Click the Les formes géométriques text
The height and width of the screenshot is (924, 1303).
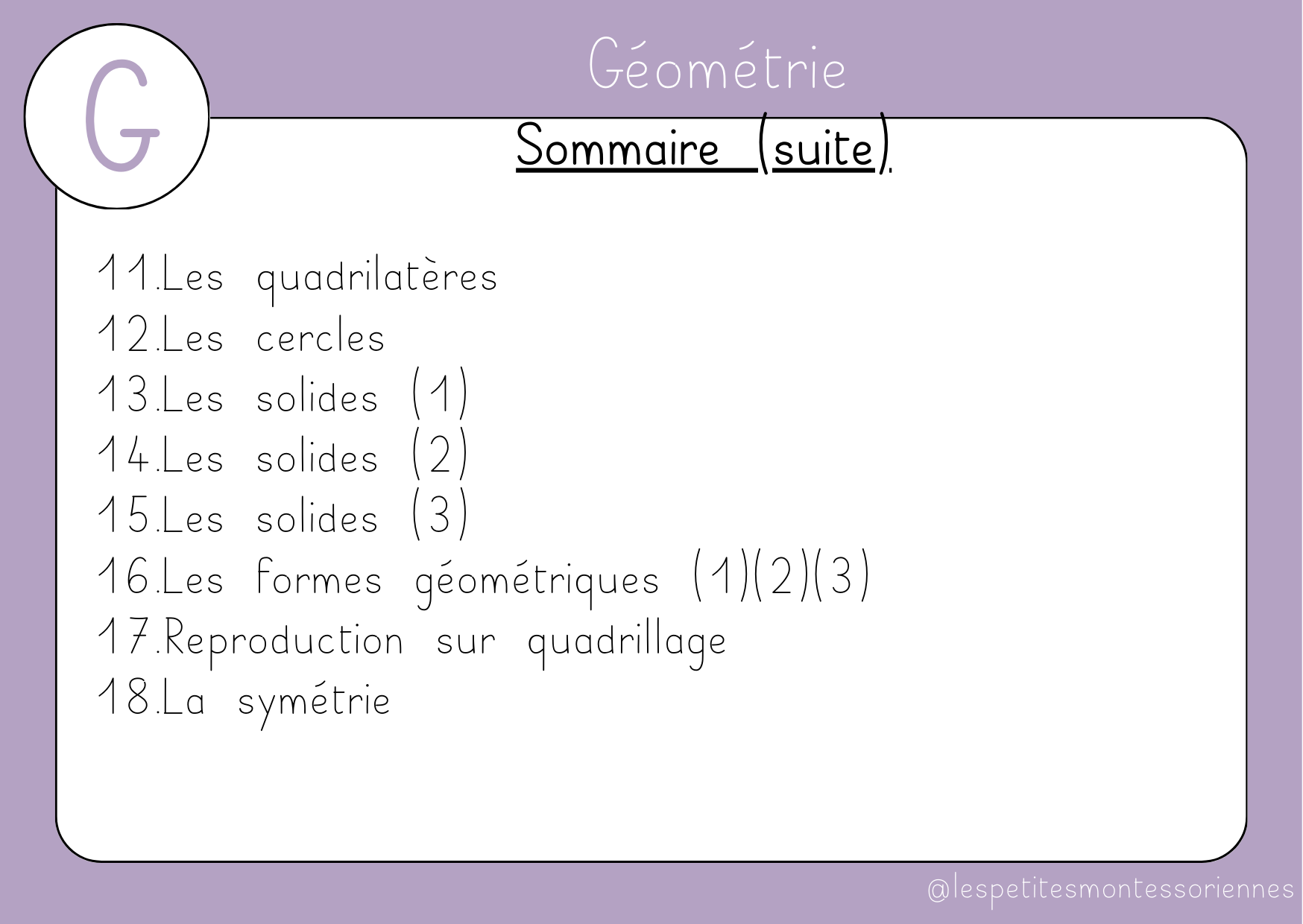click(x=410, y=580)
